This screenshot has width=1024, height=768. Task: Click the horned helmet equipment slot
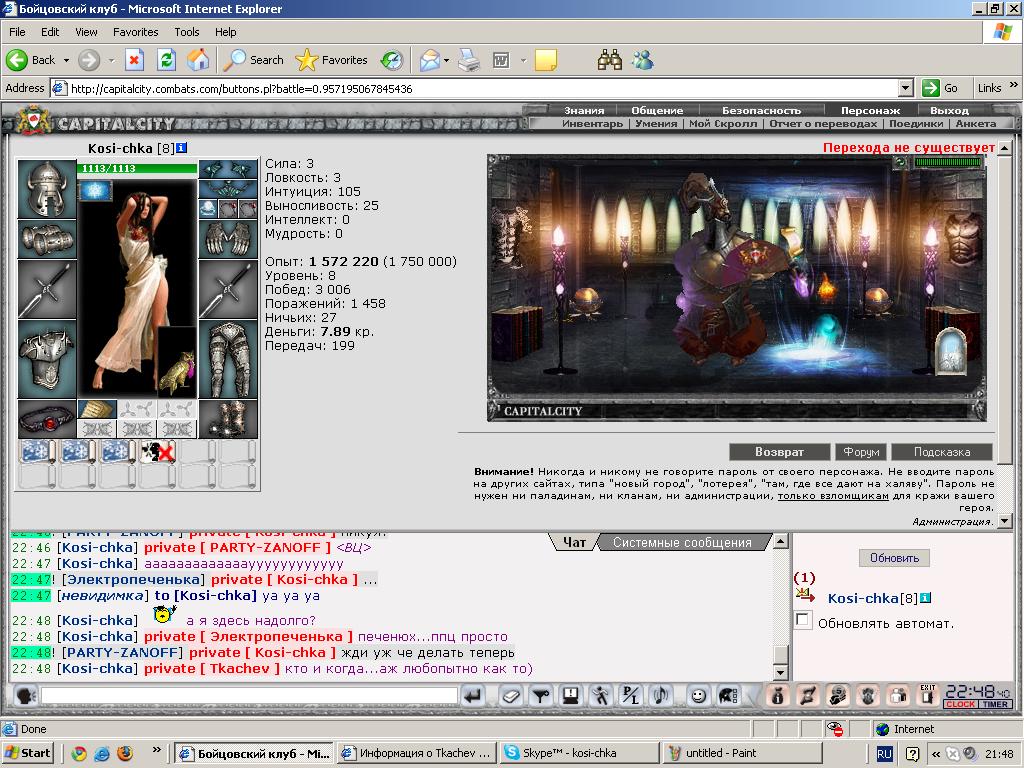click(x=47, y=189)
